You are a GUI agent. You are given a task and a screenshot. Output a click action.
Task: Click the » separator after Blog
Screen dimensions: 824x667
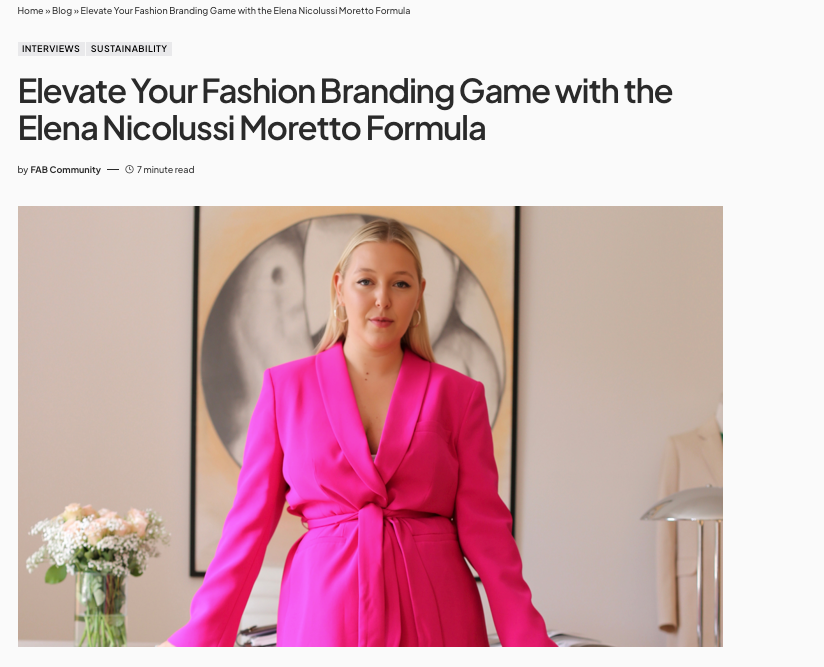(76, 11)
